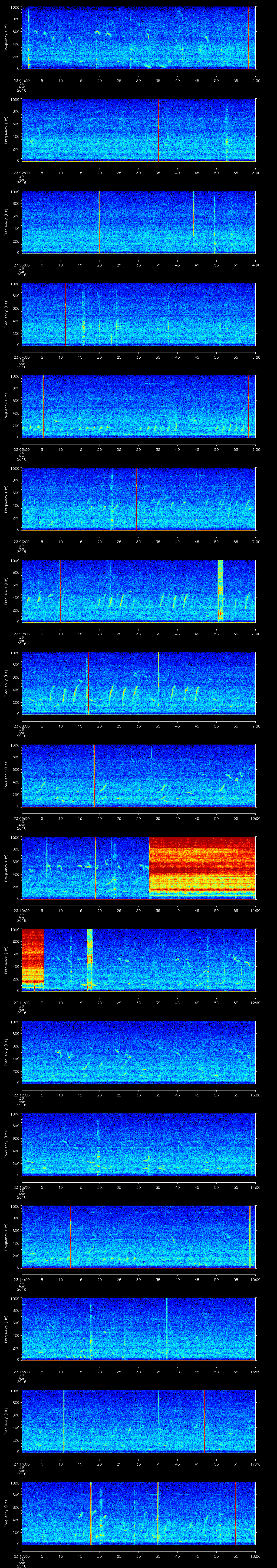
Task: Click the 23:16:00 start time label
Action: coord(22,1463)
